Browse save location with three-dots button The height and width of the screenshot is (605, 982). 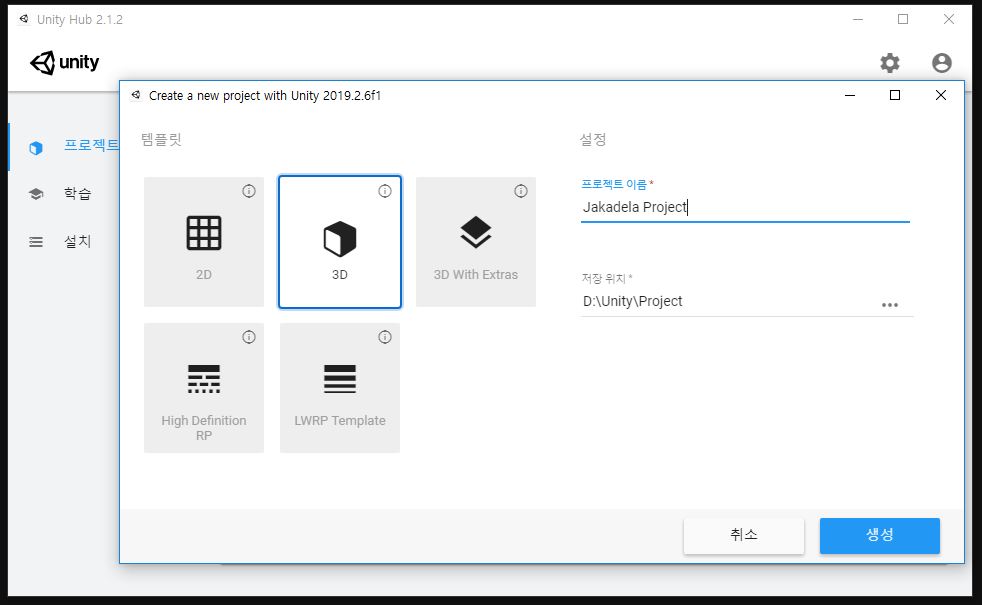click(x=889, y=305)
